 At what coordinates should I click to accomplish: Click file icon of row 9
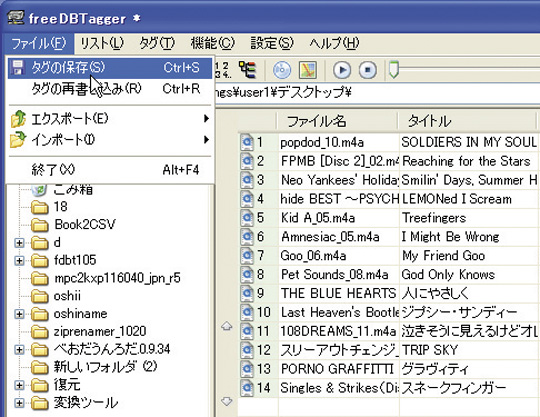pos(247,293)
